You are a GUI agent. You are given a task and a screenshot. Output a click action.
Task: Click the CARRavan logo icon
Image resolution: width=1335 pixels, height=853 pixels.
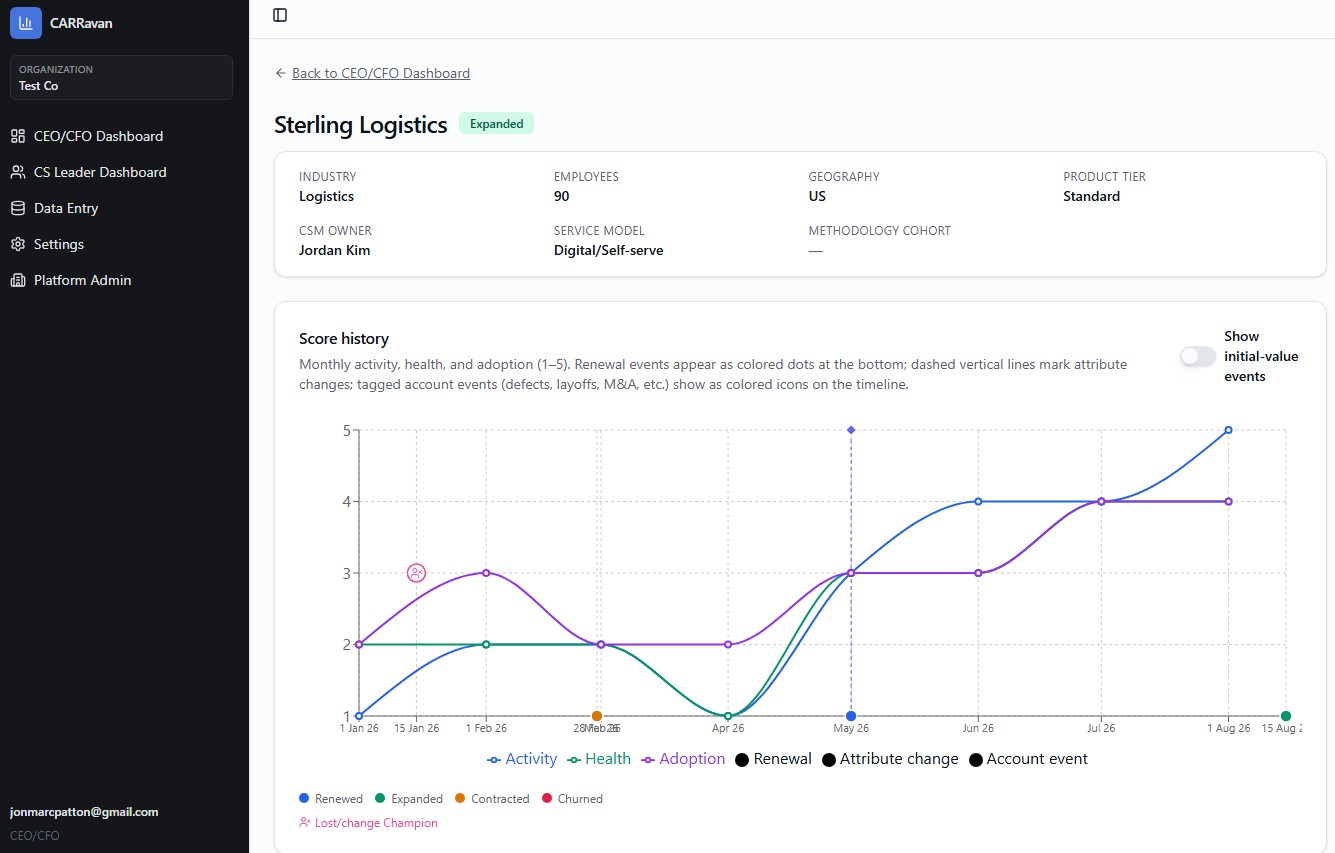point(26,22)
